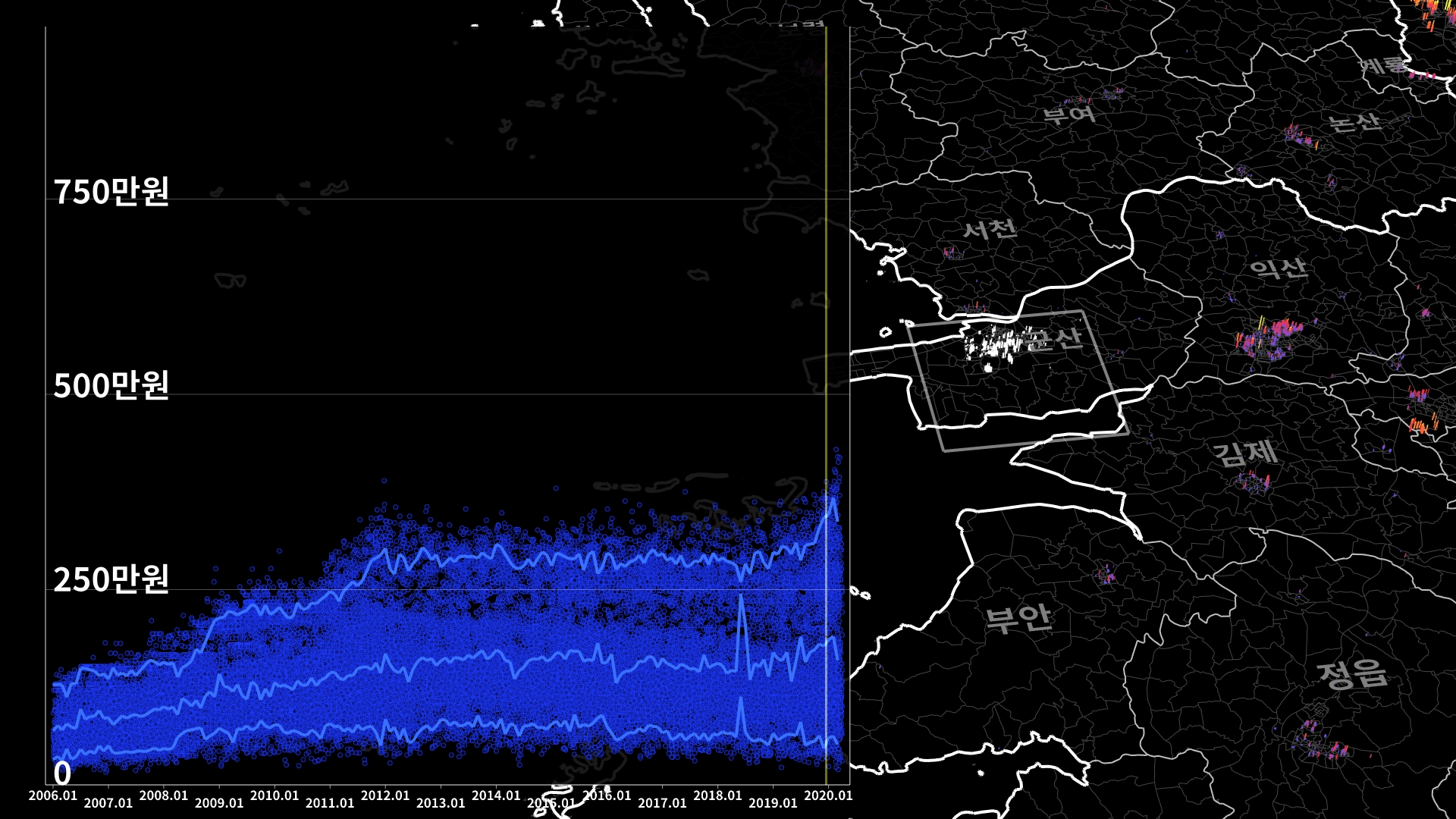Select the 2012.01 time axis label
This screenshot has height=819, width=1456.
coord(385,795)
